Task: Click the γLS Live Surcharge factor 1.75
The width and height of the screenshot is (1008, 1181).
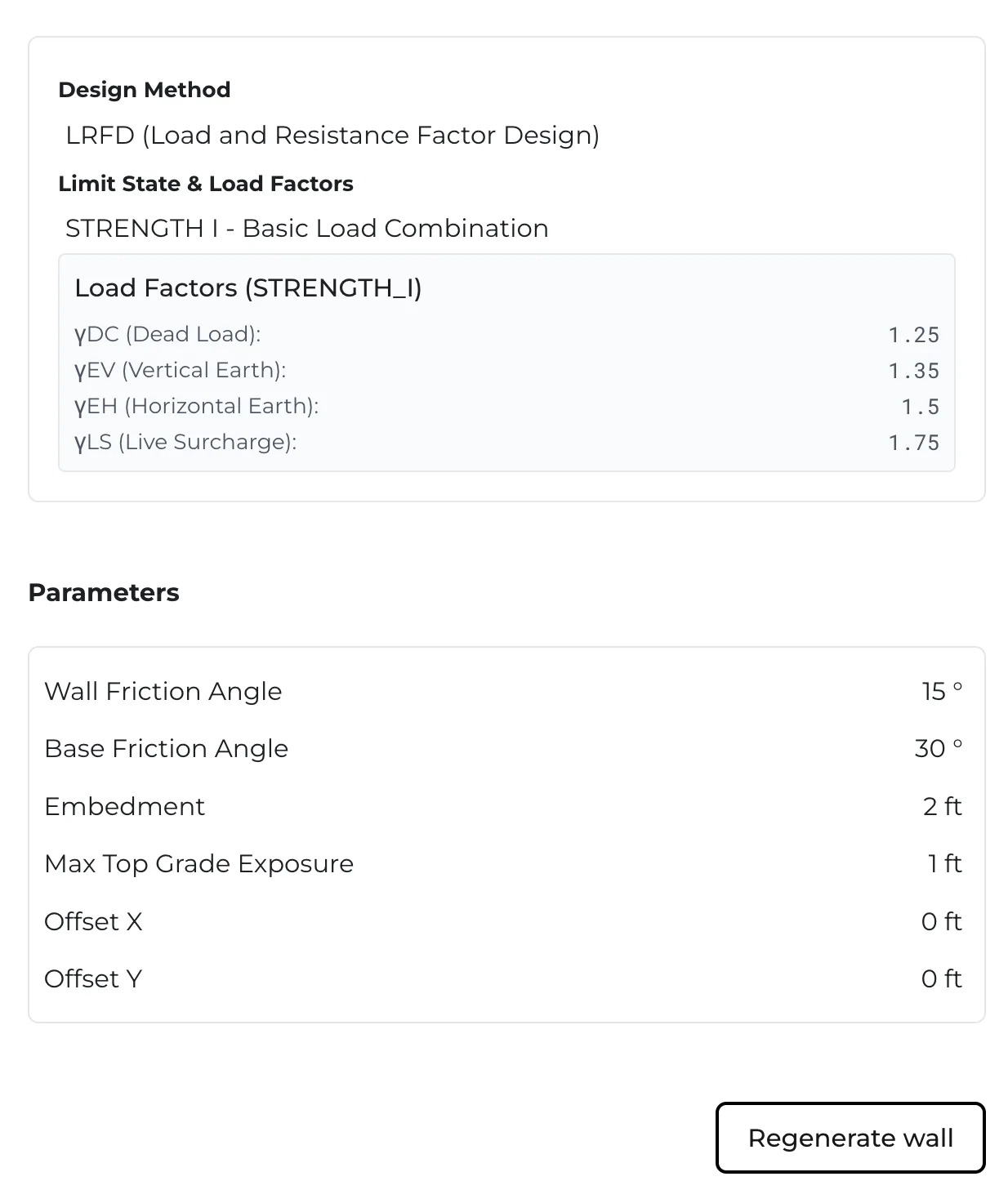Action: coord(914,443)
